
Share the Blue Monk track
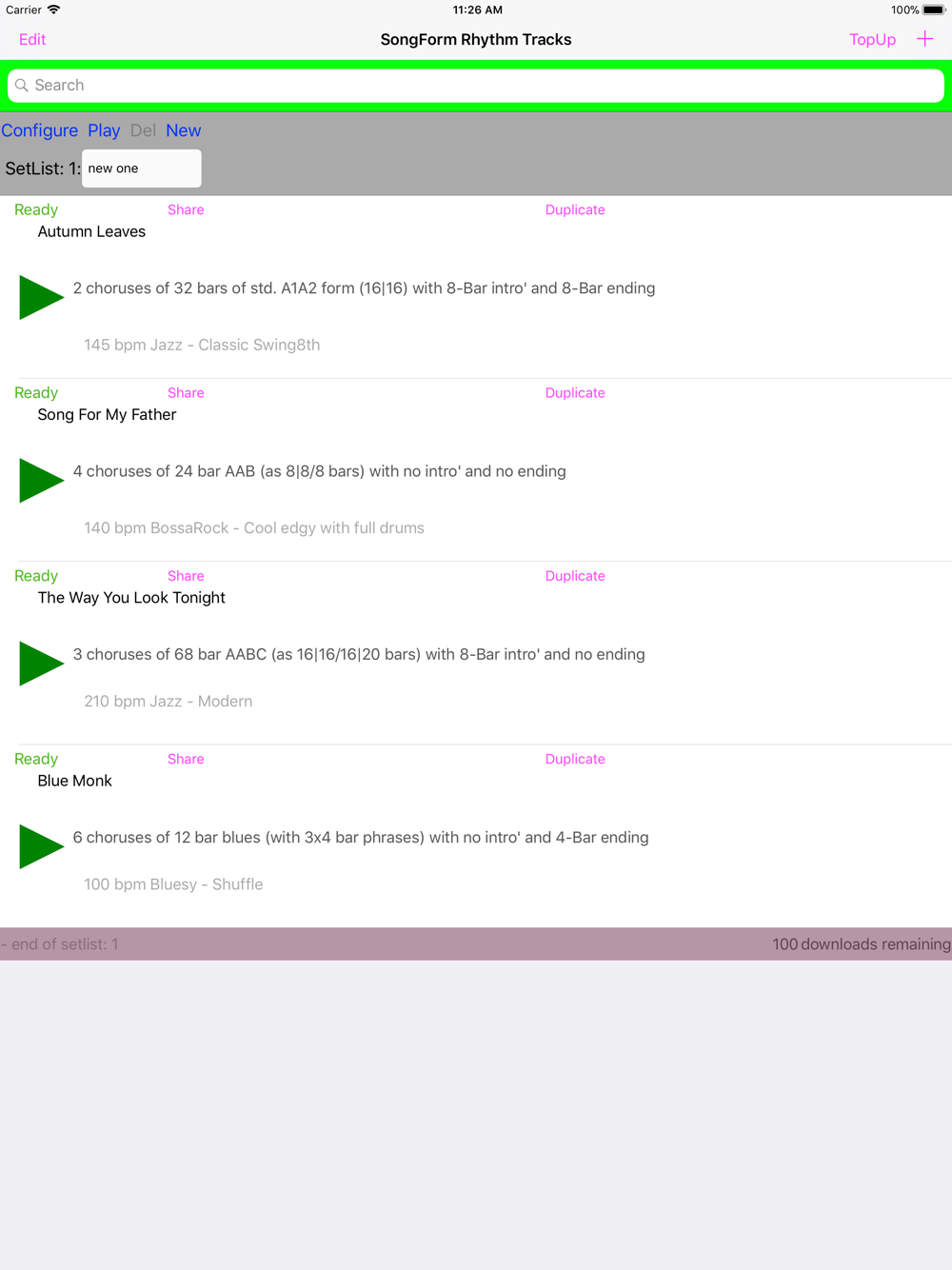(x=186, y=759)
